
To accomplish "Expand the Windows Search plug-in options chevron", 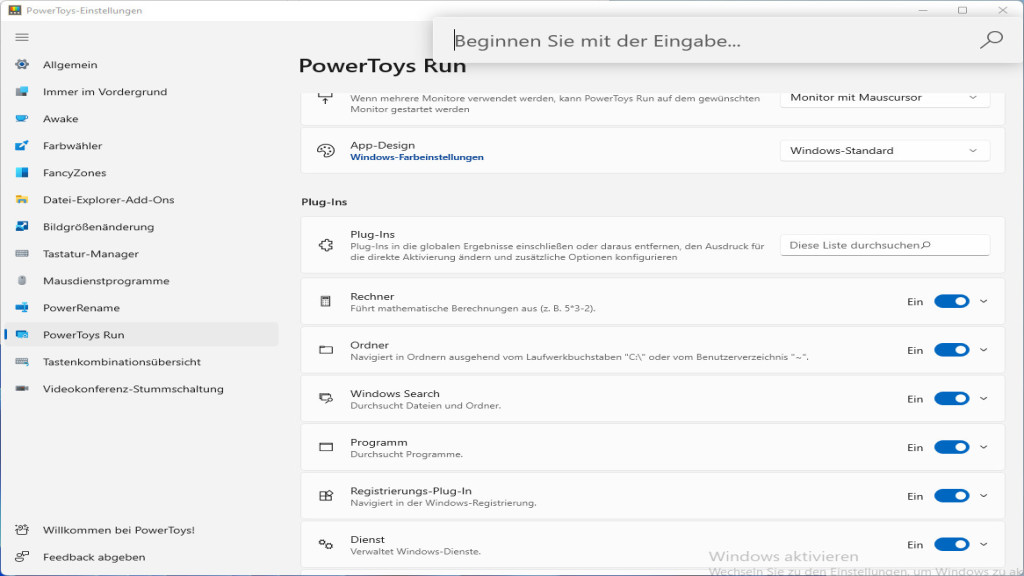I will click(986, 397).
